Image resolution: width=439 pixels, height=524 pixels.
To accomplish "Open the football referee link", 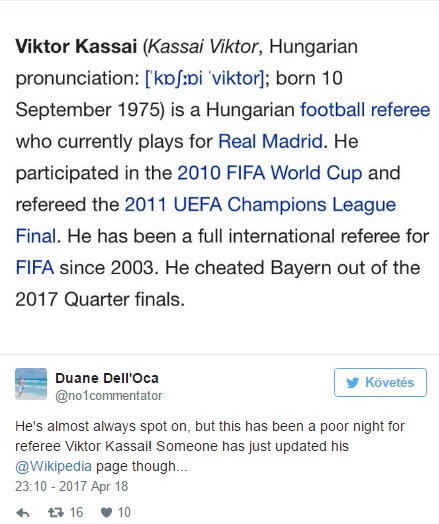I will pyautogui.click(x=365, y=110).
